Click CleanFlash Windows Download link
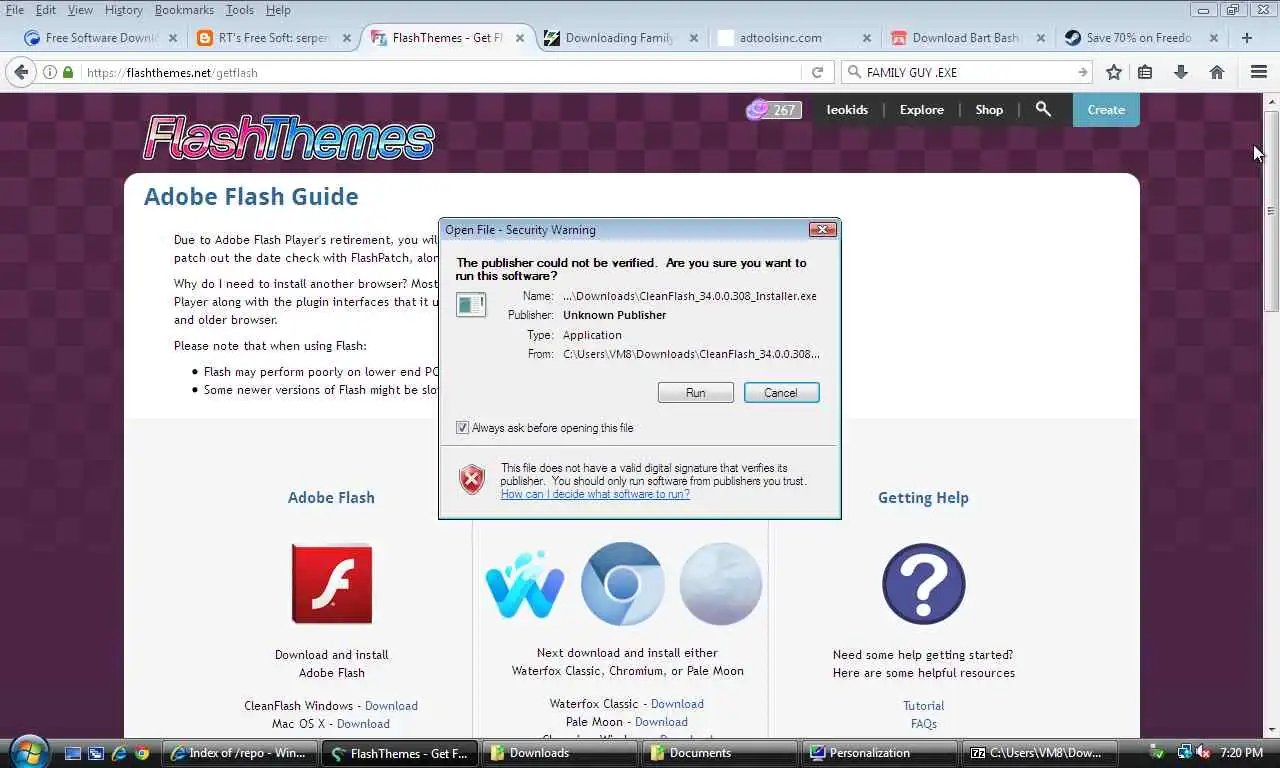The width and height of the screenshot is (1280, 768). coord(391,706)
